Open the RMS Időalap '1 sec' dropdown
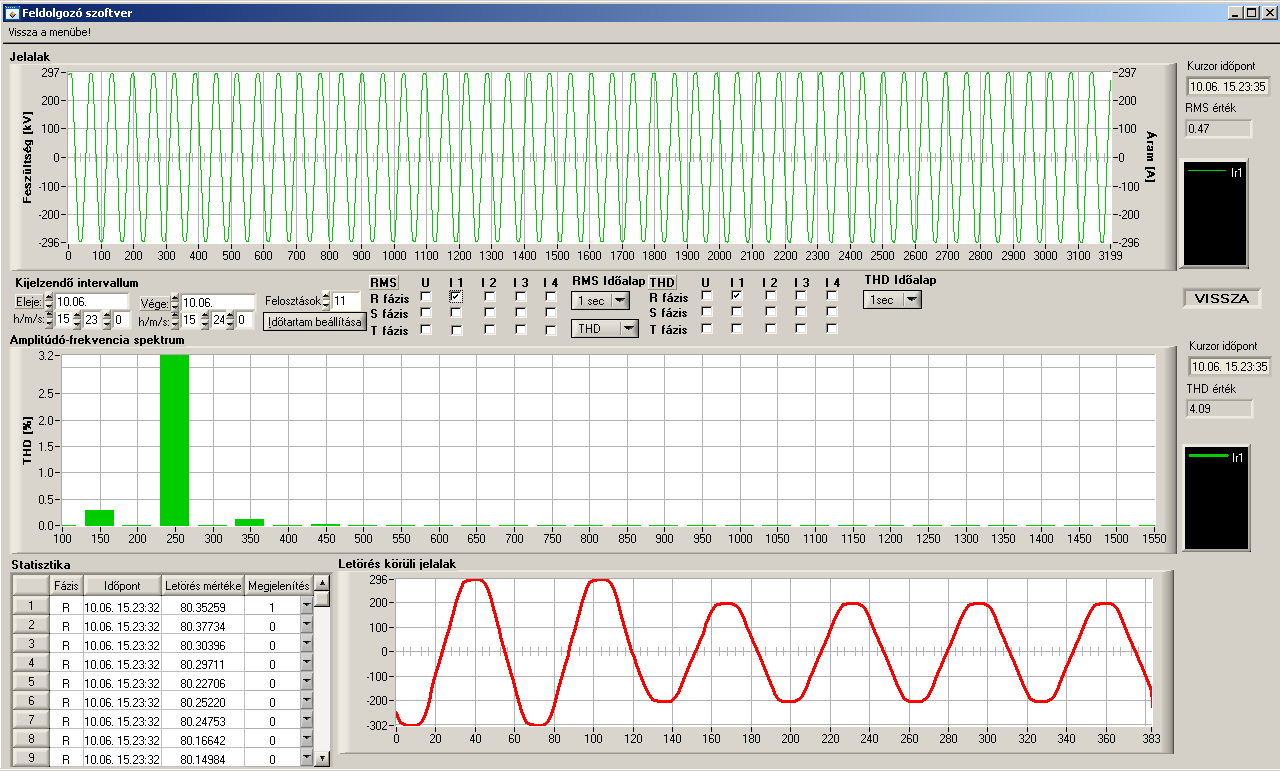 (x=600, y=301)
